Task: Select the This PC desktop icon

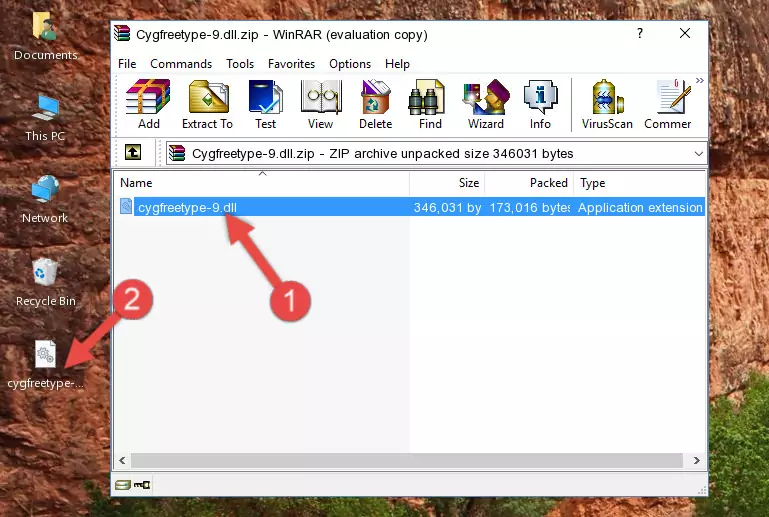Action: pyautogui.click(x=45, y=118)
